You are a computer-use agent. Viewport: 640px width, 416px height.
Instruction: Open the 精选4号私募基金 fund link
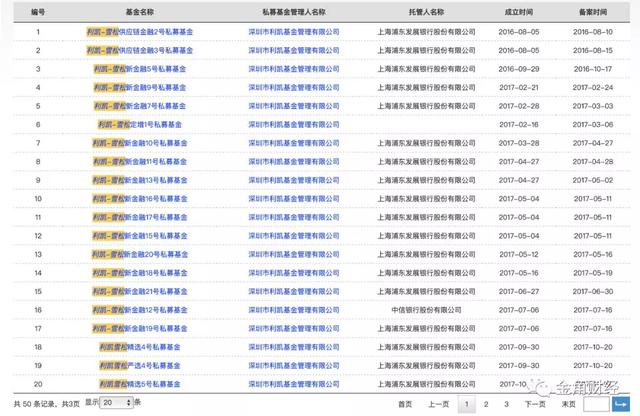tap(140, 347)
